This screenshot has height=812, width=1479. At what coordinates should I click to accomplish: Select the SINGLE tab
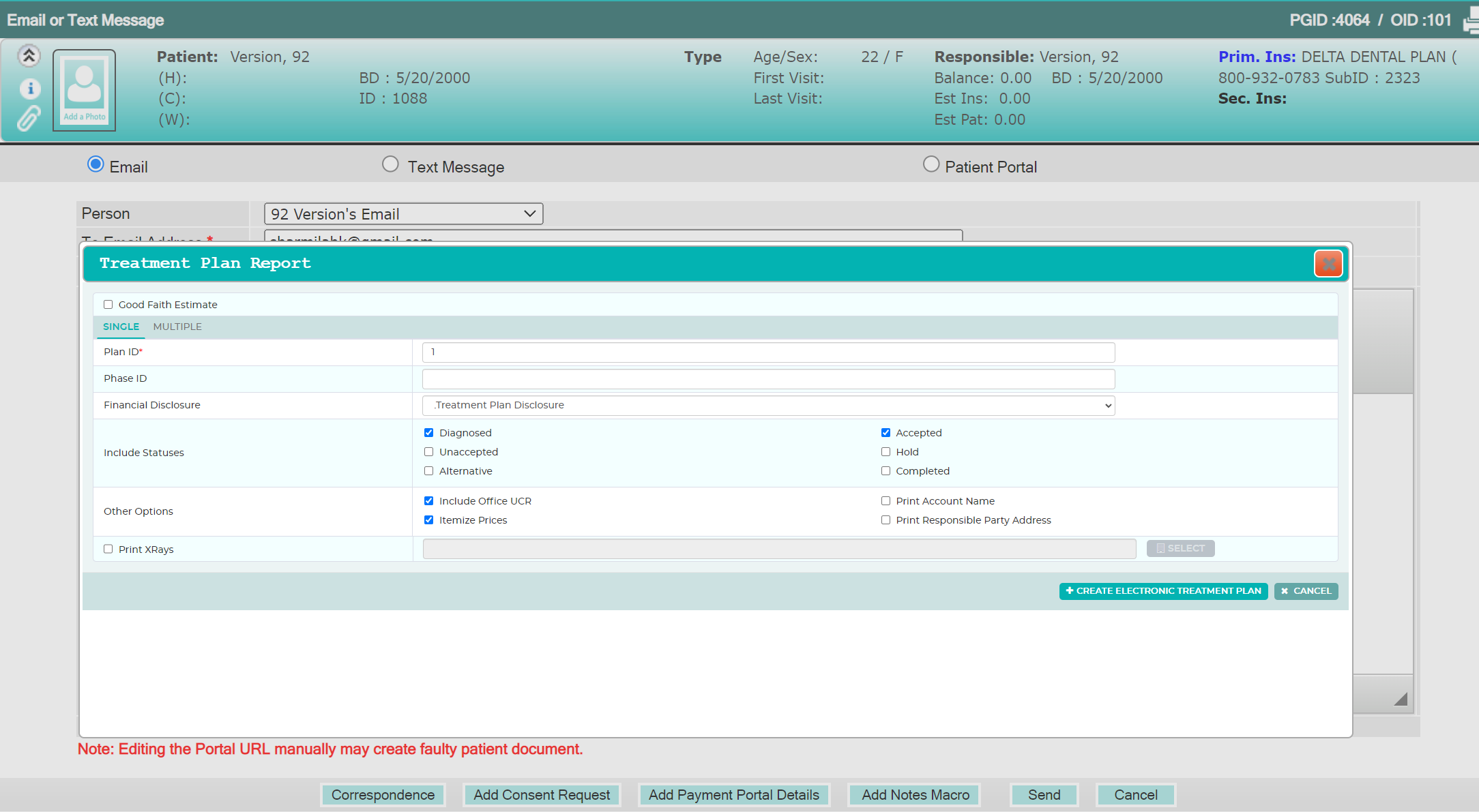coord(121,327)
